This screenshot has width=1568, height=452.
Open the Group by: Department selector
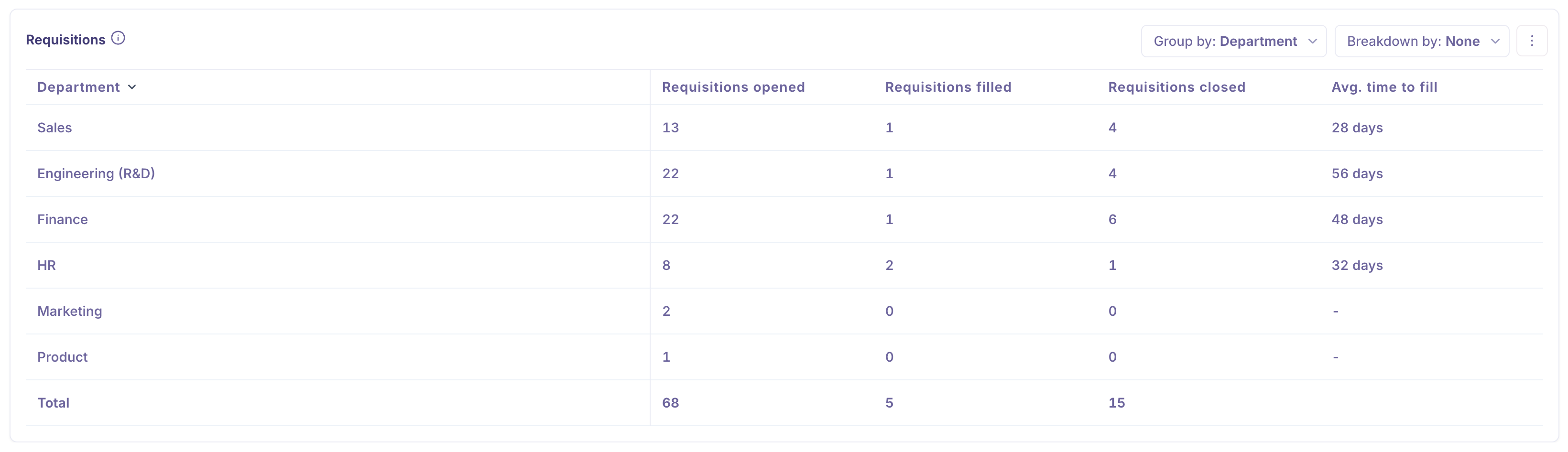[x=1233, y=42]
